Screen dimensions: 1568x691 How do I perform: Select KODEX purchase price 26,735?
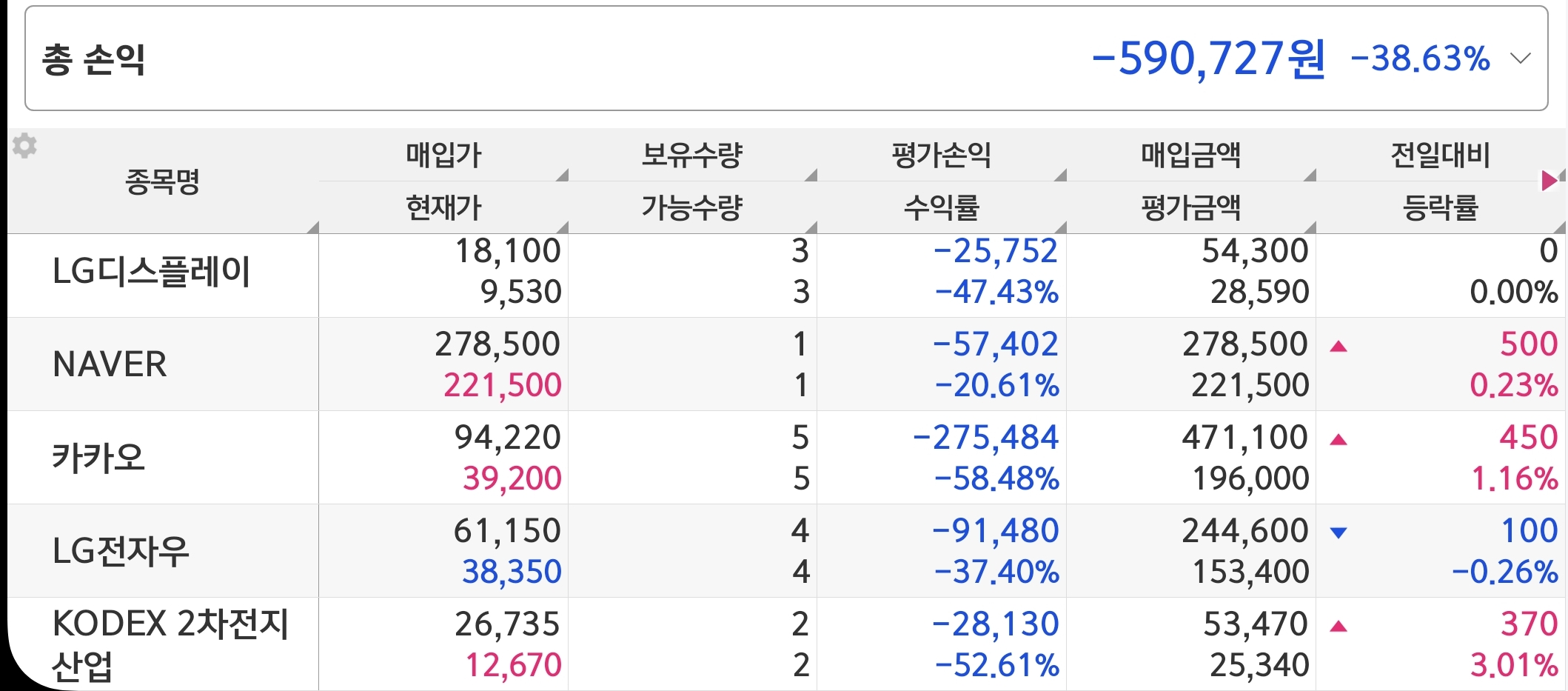508,624
